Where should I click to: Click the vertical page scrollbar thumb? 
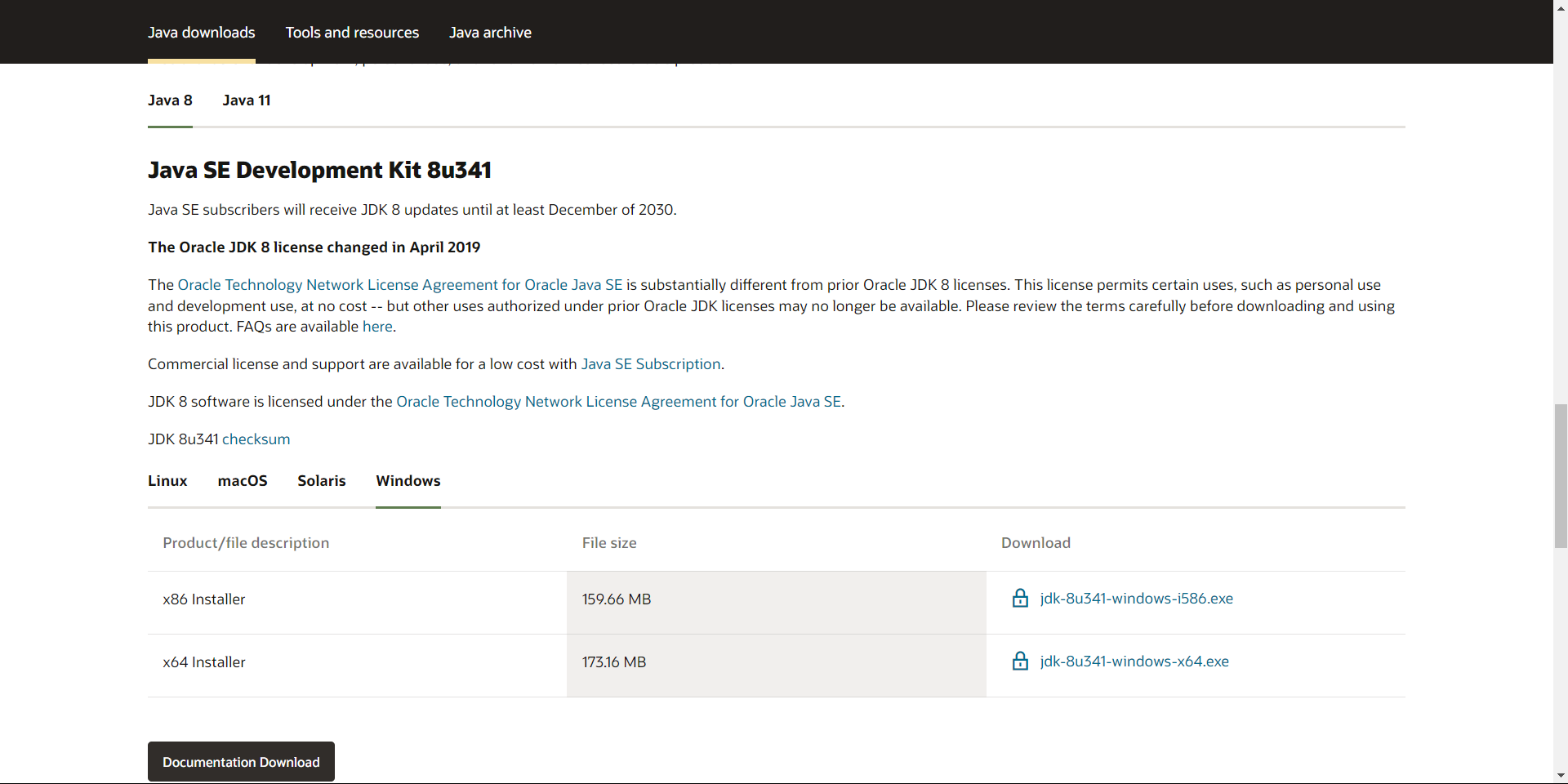coord(1561,475)
